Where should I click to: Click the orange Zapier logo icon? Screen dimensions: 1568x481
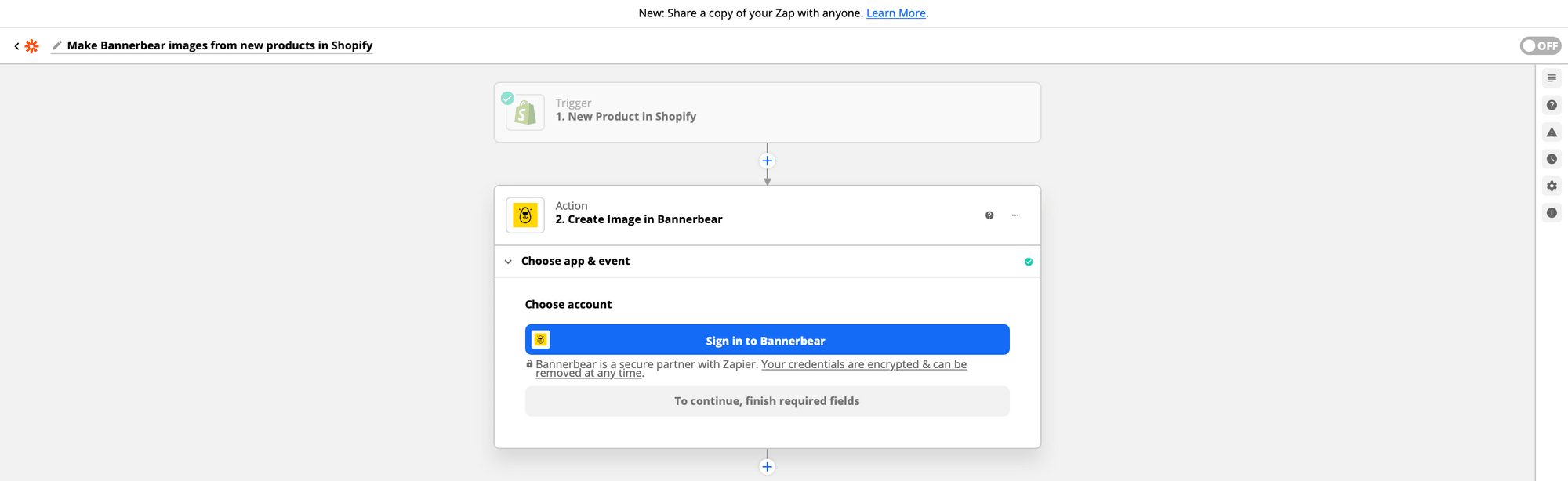31,46
